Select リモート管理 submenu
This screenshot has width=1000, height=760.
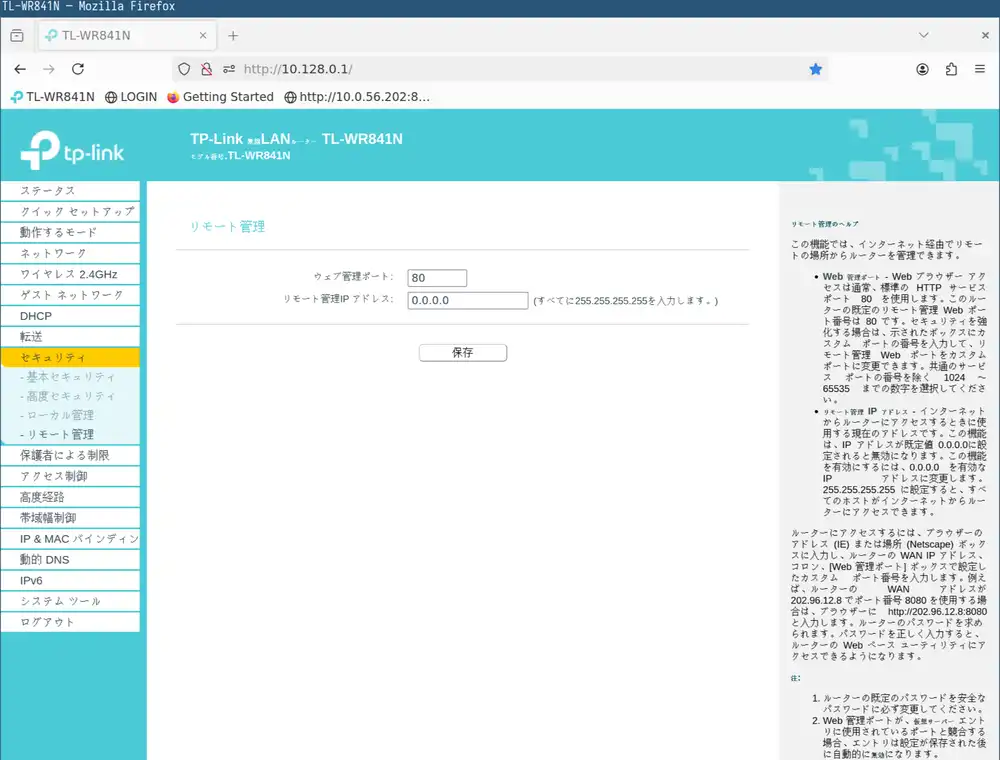point(57,434)
